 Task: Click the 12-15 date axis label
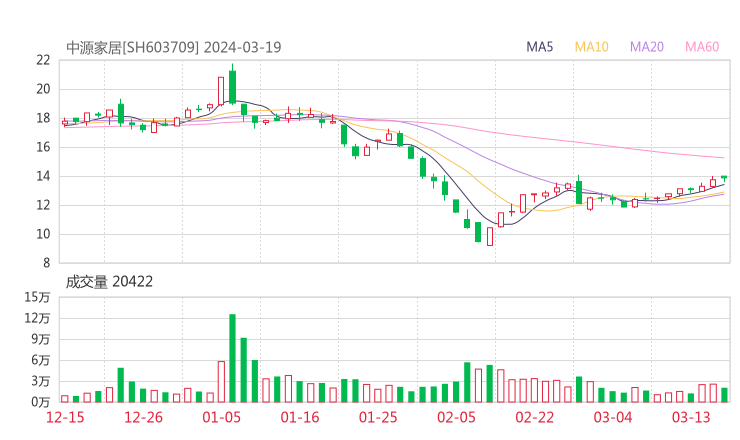[65, 417]
